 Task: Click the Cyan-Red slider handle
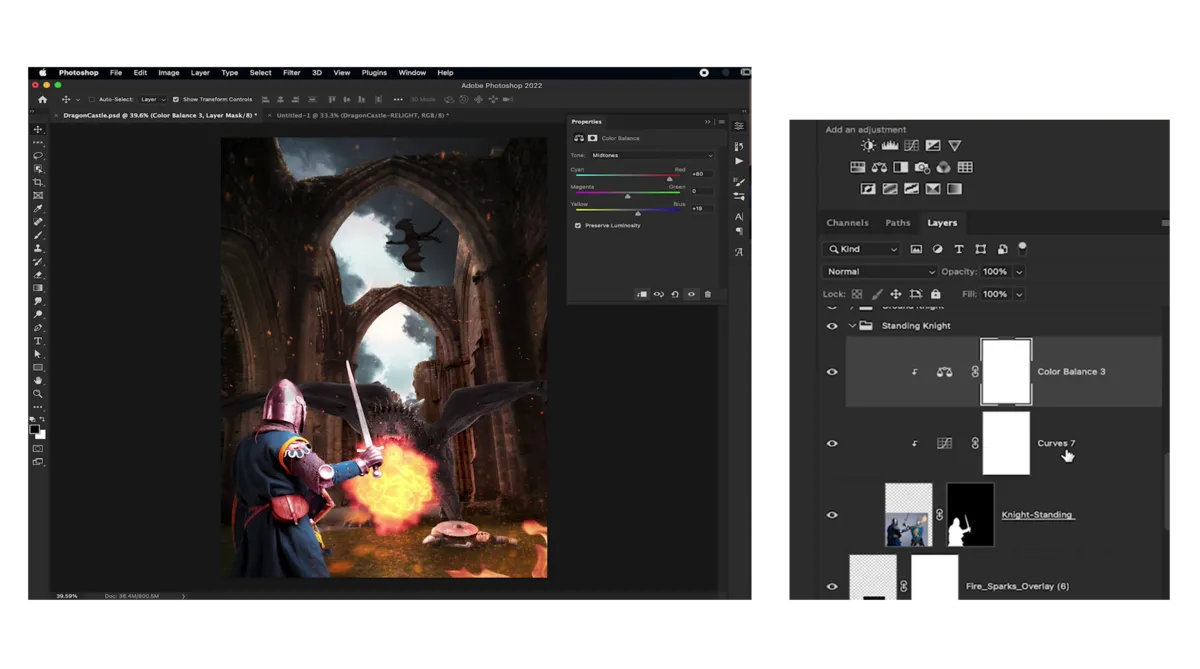670,178
